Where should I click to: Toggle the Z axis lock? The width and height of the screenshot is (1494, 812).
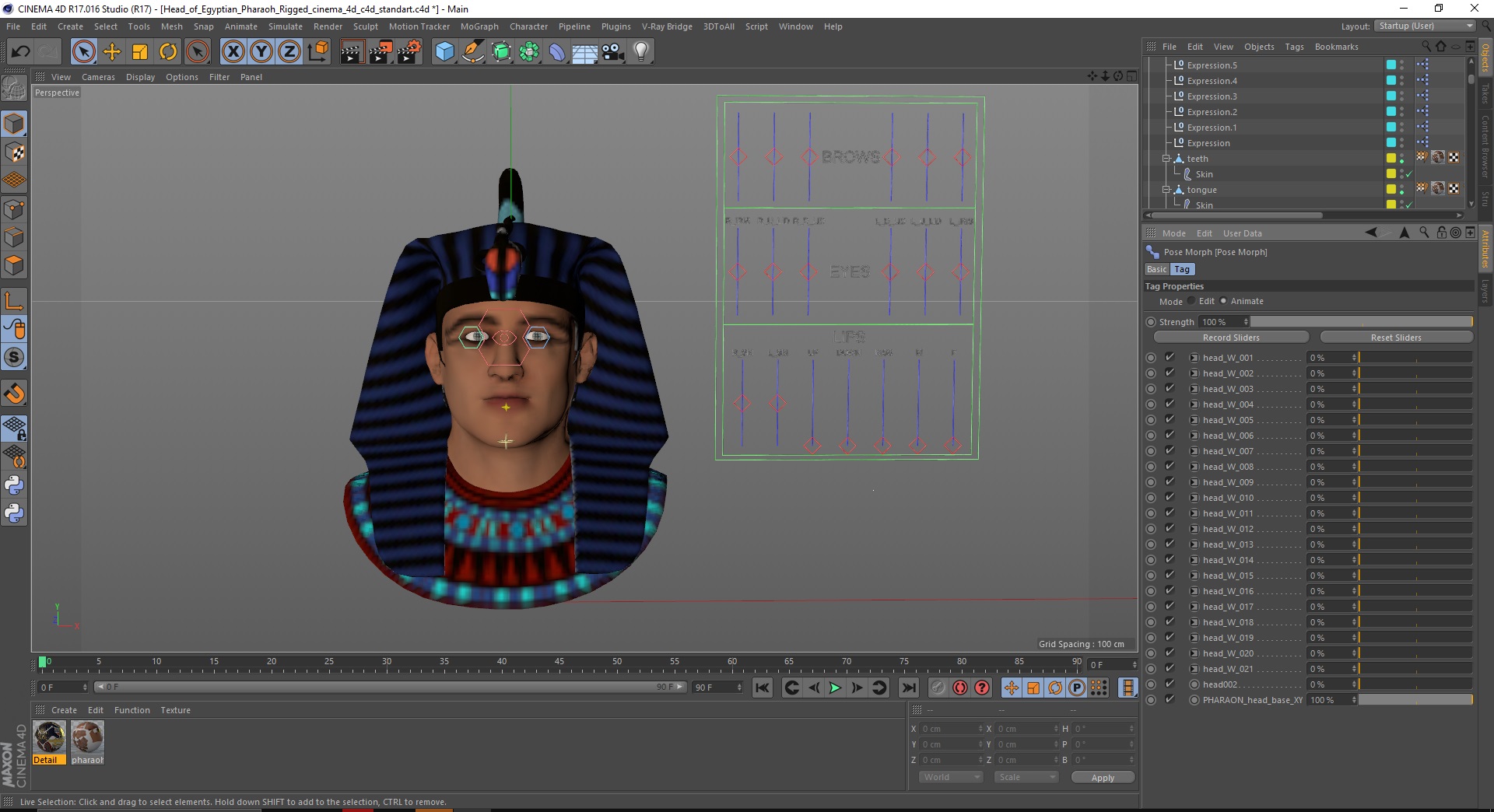[x=289, y=52]
